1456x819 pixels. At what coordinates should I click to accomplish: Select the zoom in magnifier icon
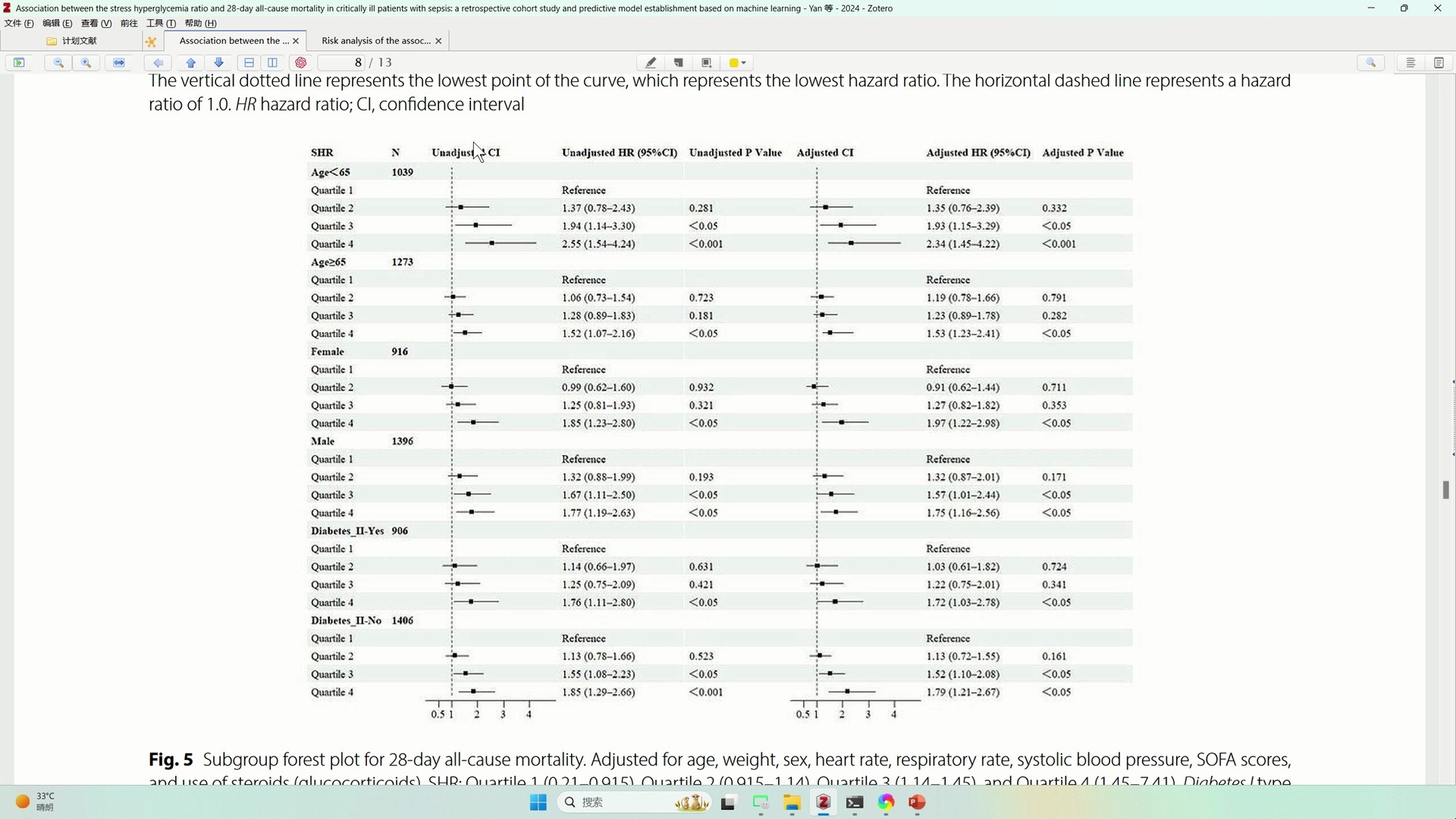[x=86, y=62]
